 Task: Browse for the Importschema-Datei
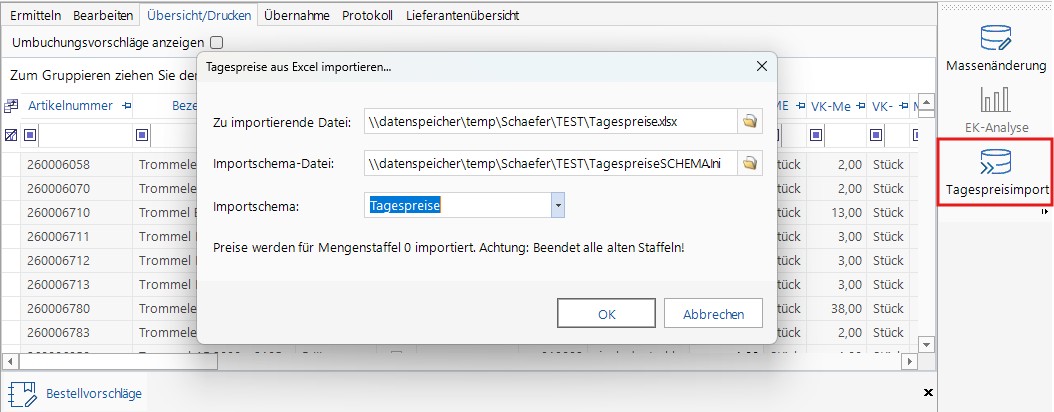[x=749, y=163]
